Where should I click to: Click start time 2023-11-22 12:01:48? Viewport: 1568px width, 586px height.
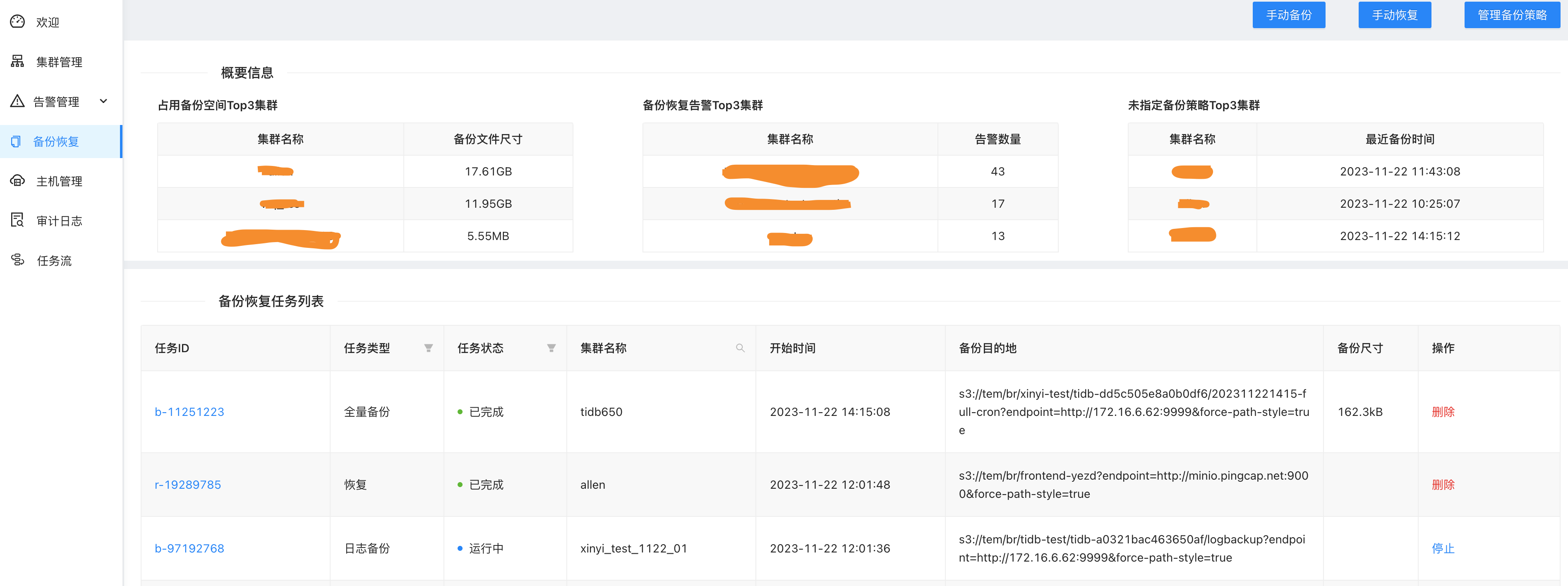(830, 485)
